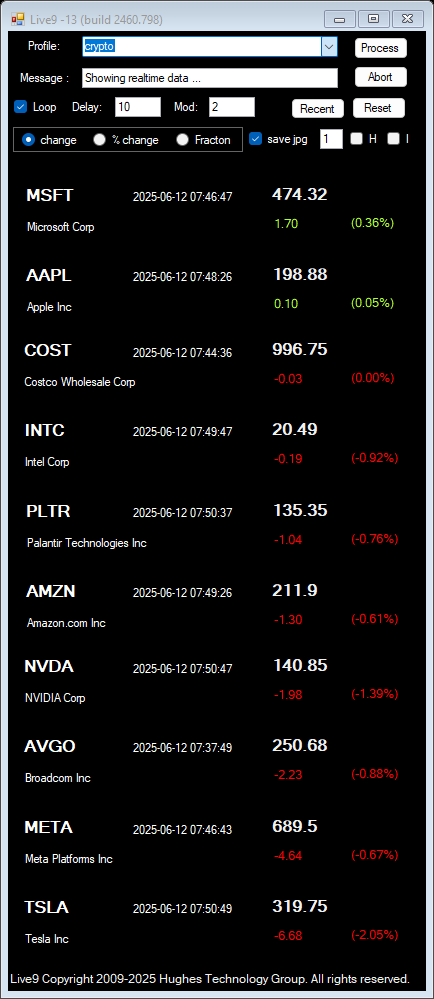Click the Delay input field
Image resolution: width=434 pixels, height=999 pixels.
(138, 107)
